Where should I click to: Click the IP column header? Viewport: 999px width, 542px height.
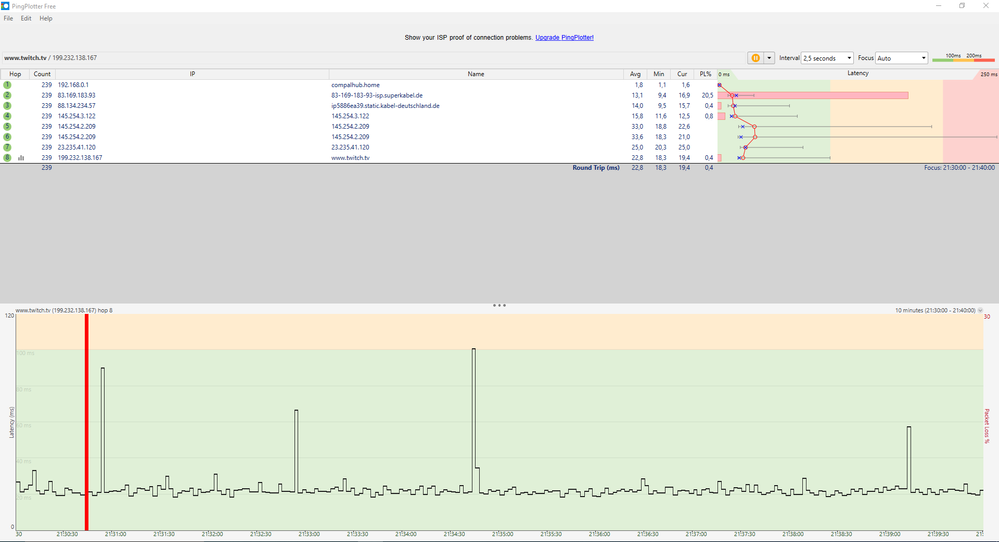pos(192,74)
